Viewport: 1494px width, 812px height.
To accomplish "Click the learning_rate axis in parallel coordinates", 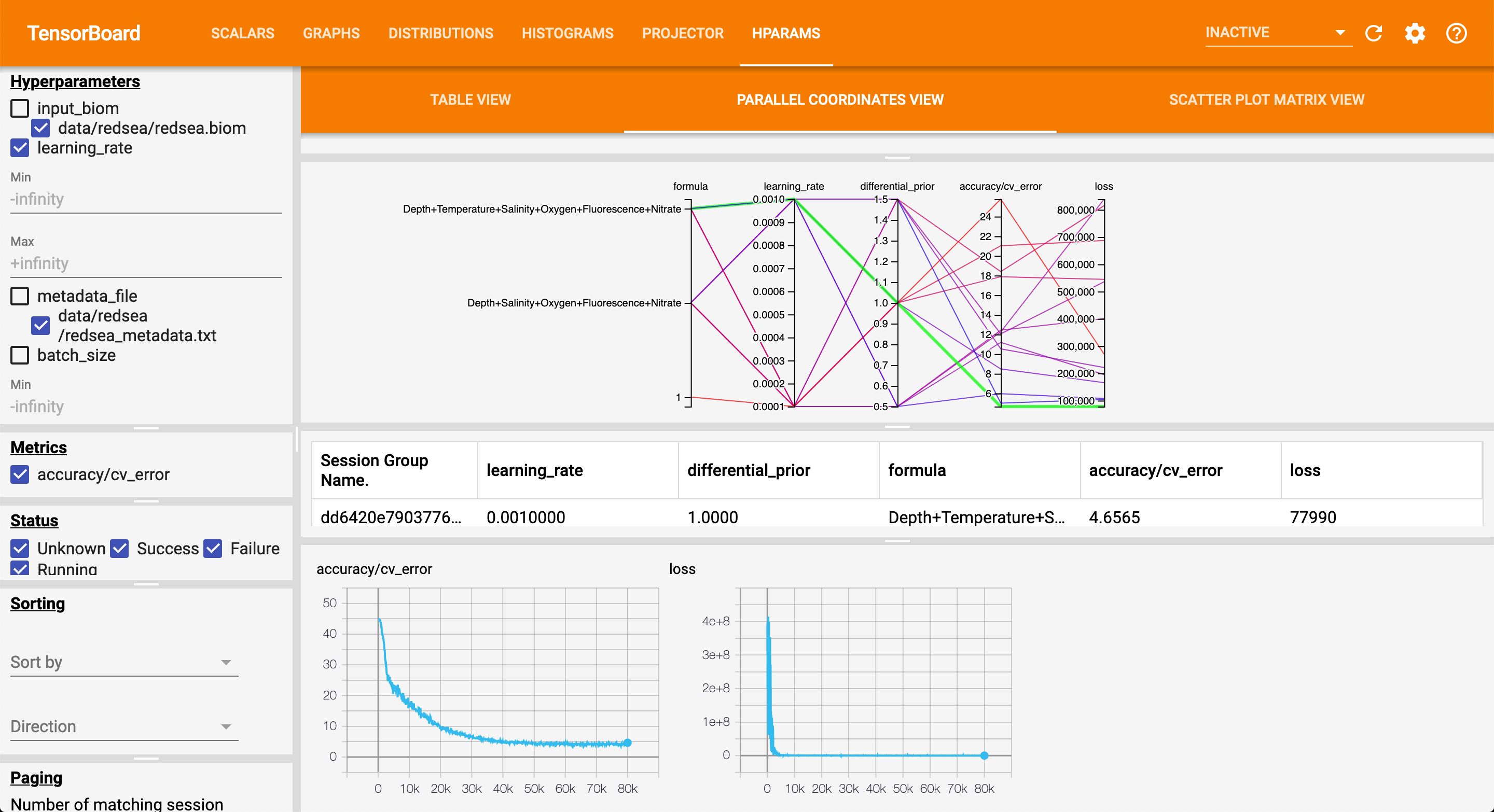I will tap(794, 301).
